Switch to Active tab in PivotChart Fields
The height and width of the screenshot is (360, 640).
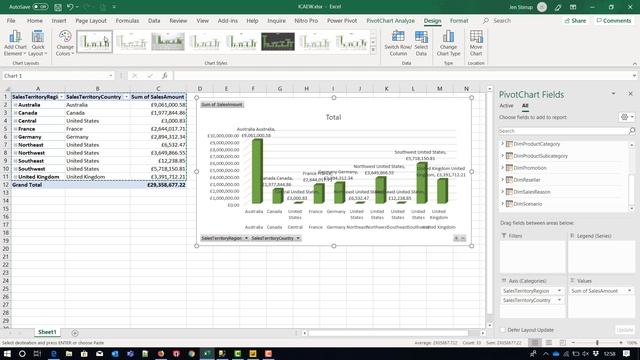[x=507, y=106]
